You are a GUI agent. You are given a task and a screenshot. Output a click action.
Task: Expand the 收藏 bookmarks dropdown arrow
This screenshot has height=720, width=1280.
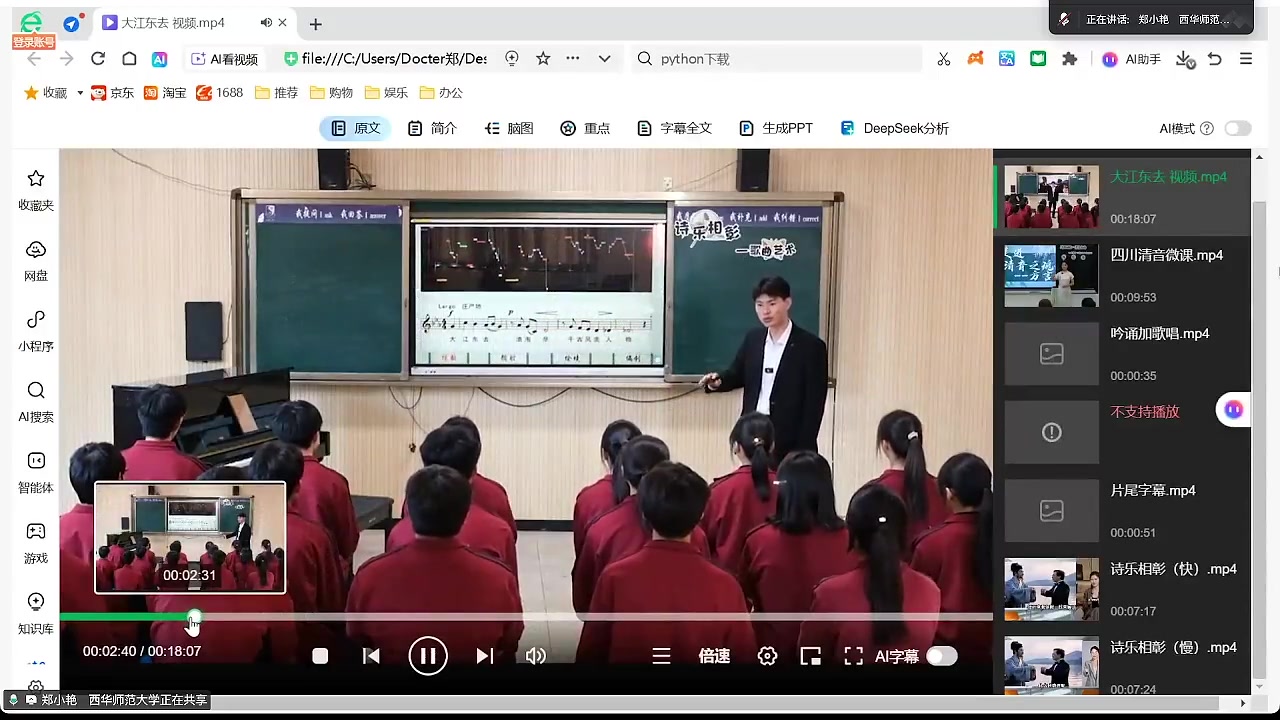pyautogui.click(x=80, y=93)
